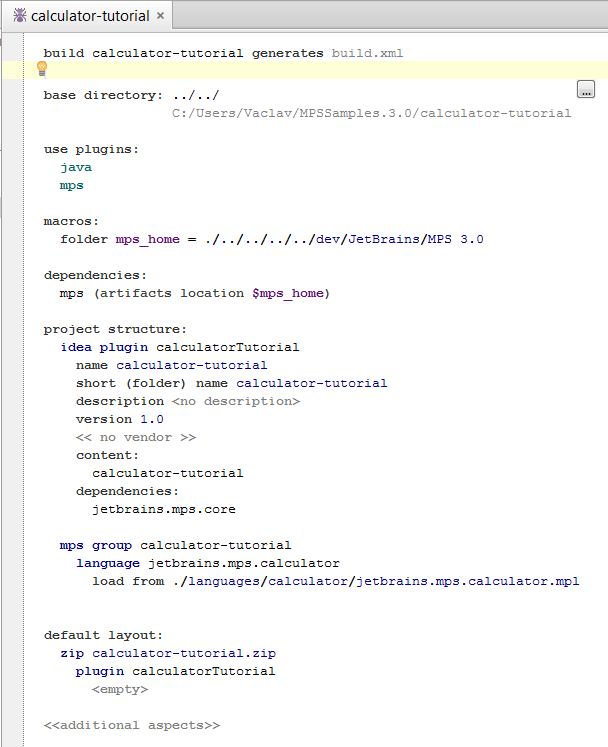Select the mps plugin entry

(x=71, y=186)
